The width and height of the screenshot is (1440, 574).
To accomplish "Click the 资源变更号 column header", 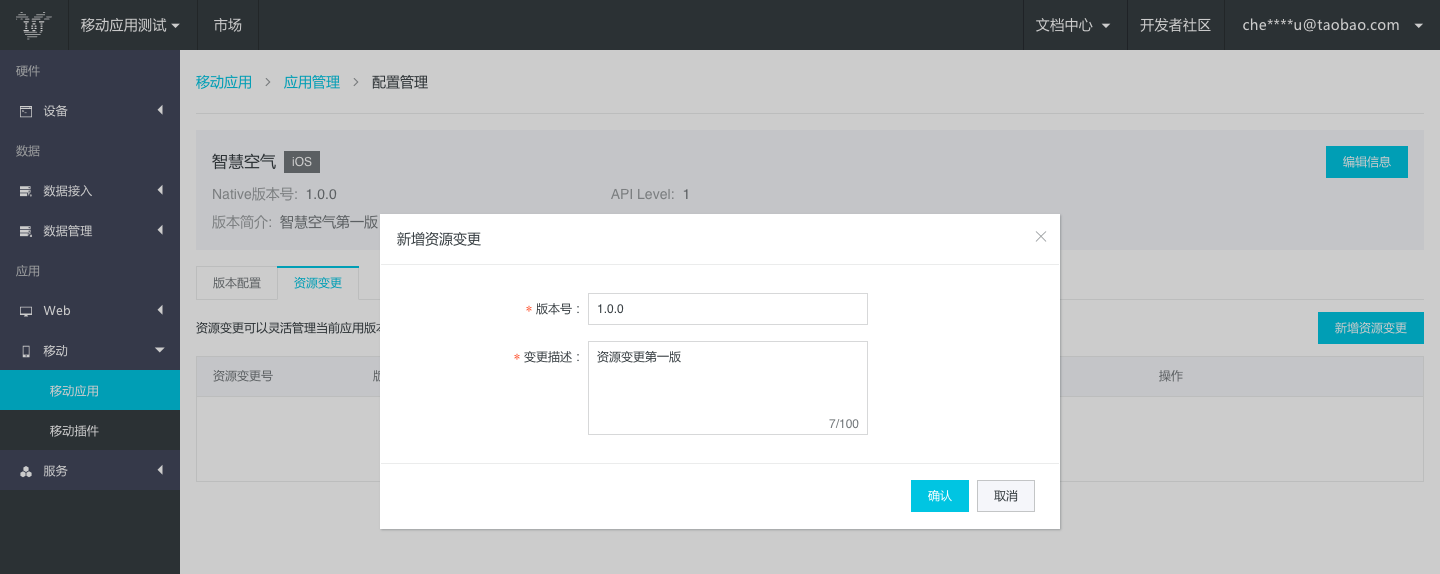I will (243, 376).
